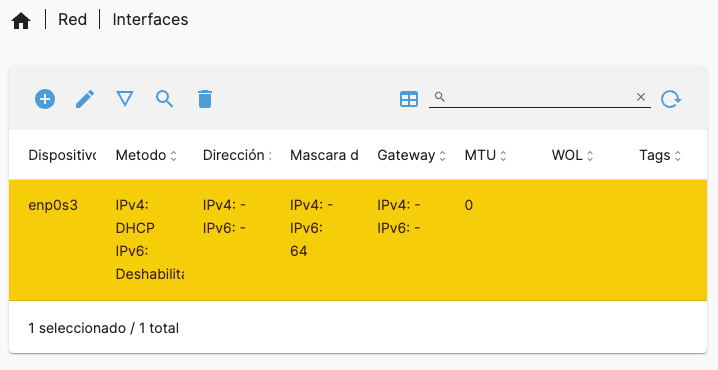
Task: Select the enp0s3 interface row
Action: pyautogui.click(x=358, y=240)
